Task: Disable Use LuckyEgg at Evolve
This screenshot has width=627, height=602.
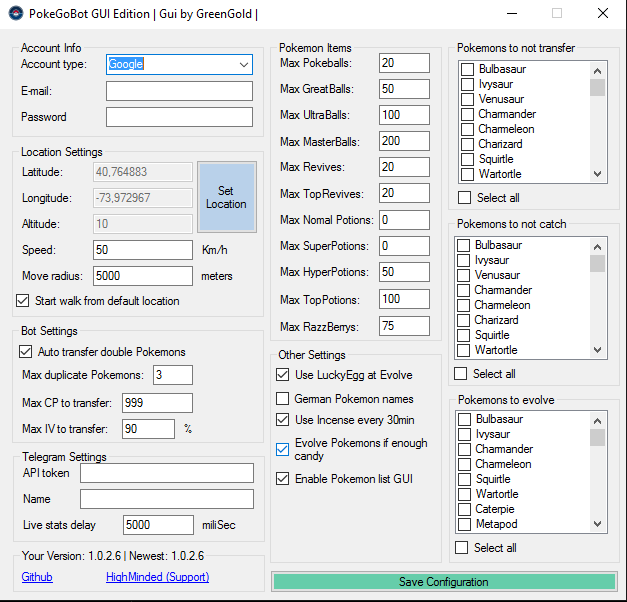Action: pyautogui.click(x=283, y=375)
